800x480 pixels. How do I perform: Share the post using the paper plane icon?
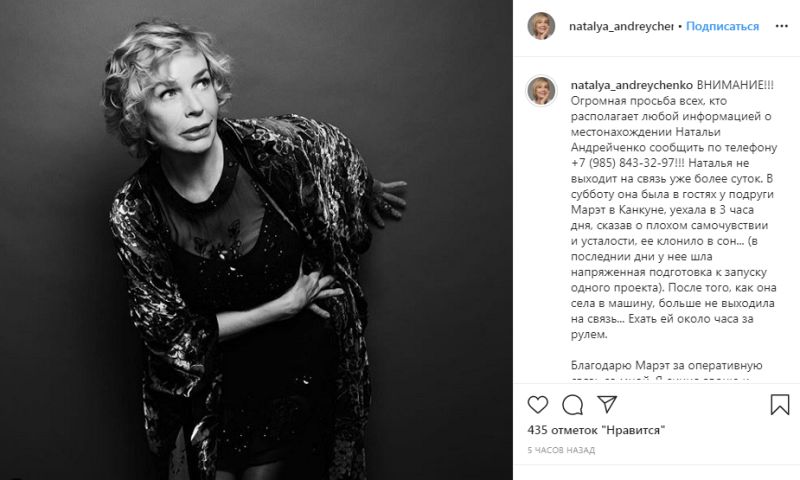(x=607, y=404)
